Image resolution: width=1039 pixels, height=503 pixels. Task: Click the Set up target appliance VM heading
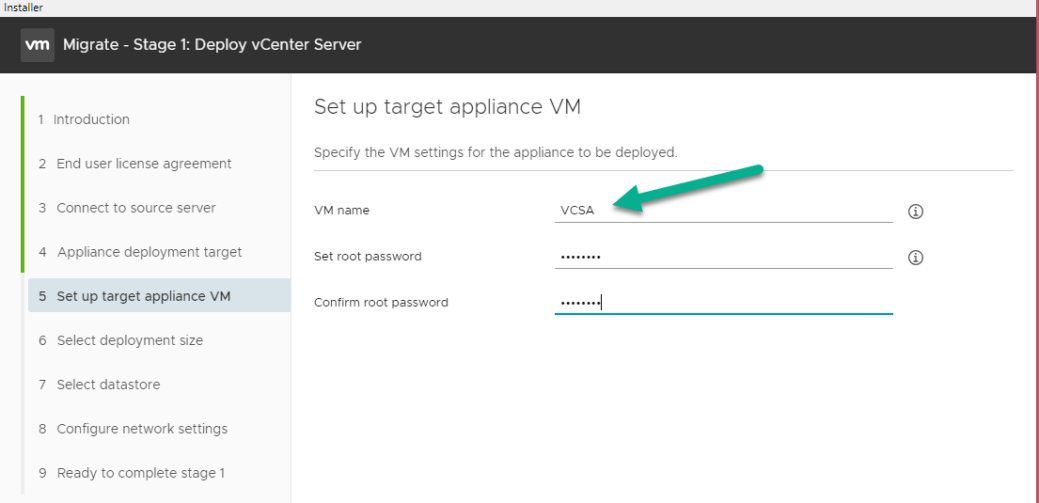[447, 106]
